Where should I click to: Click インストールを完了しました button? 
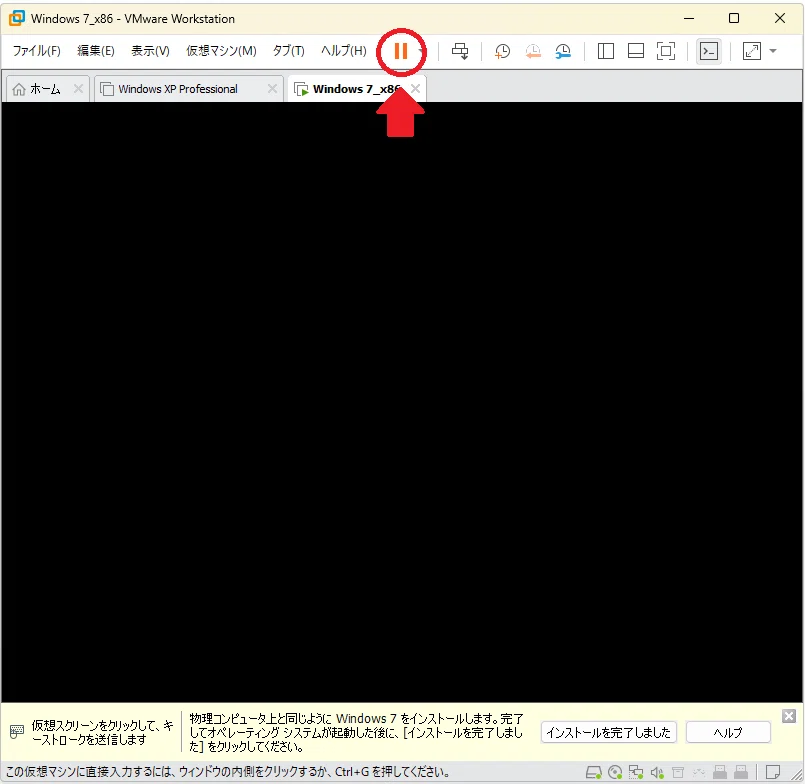[608, 732]
